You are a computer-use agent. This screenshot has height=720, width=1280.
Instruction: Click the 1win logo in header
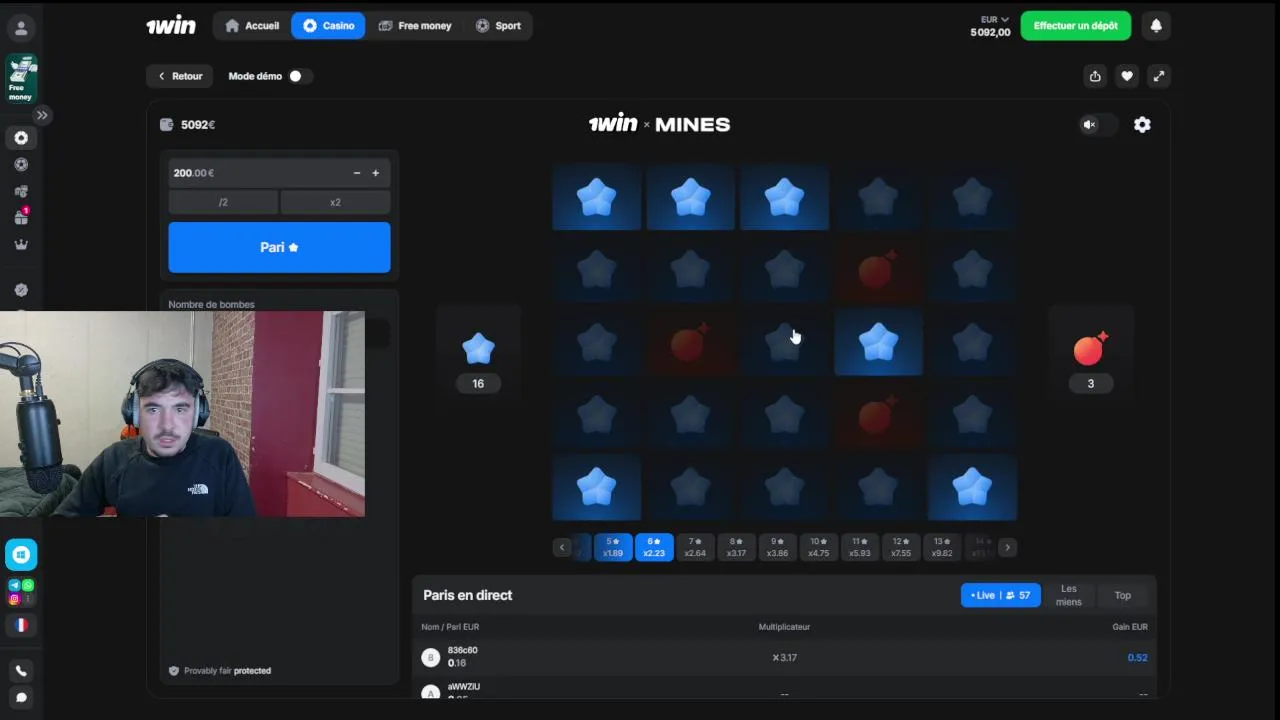(x=171, y=26)
